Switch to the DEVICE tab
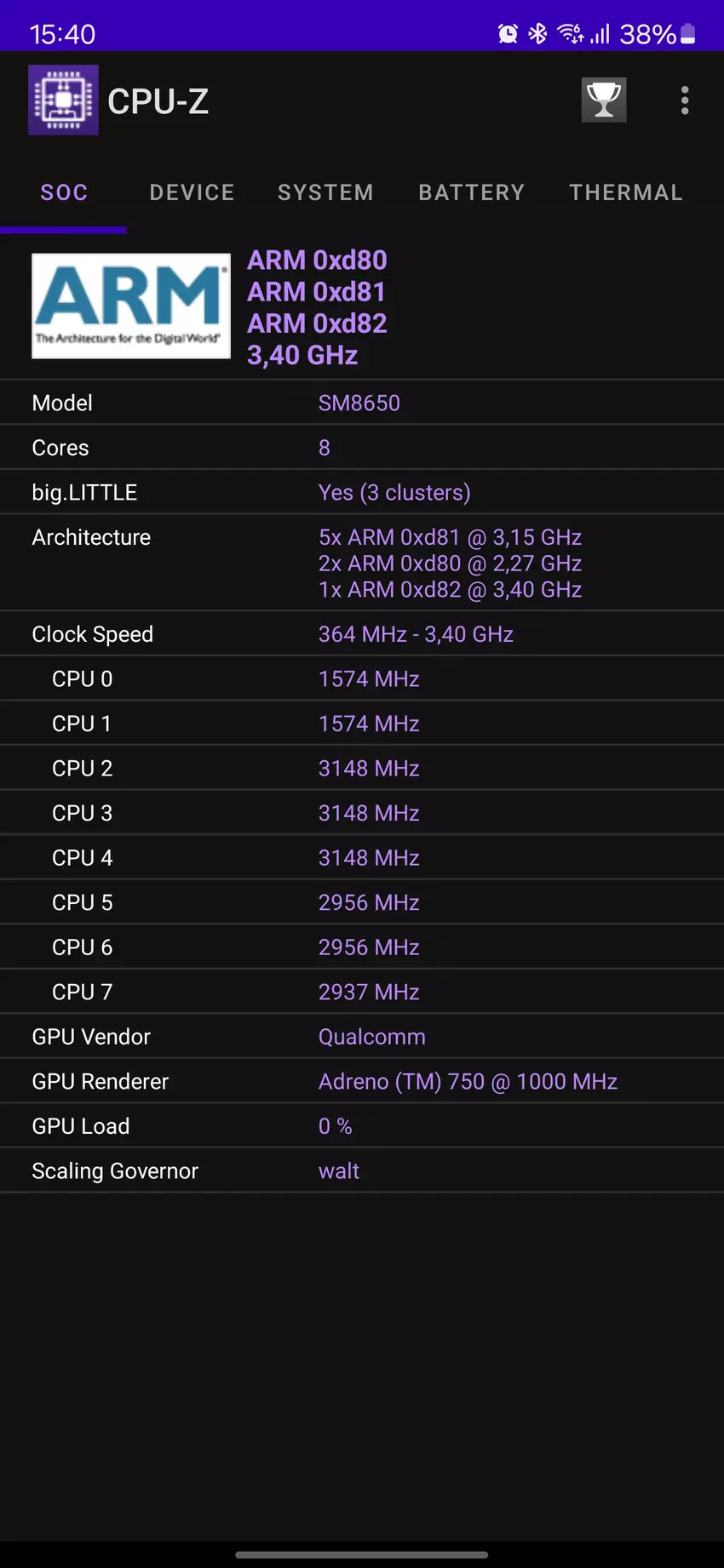The width and height of the screenshot is (724, 1568). (192, 192)
